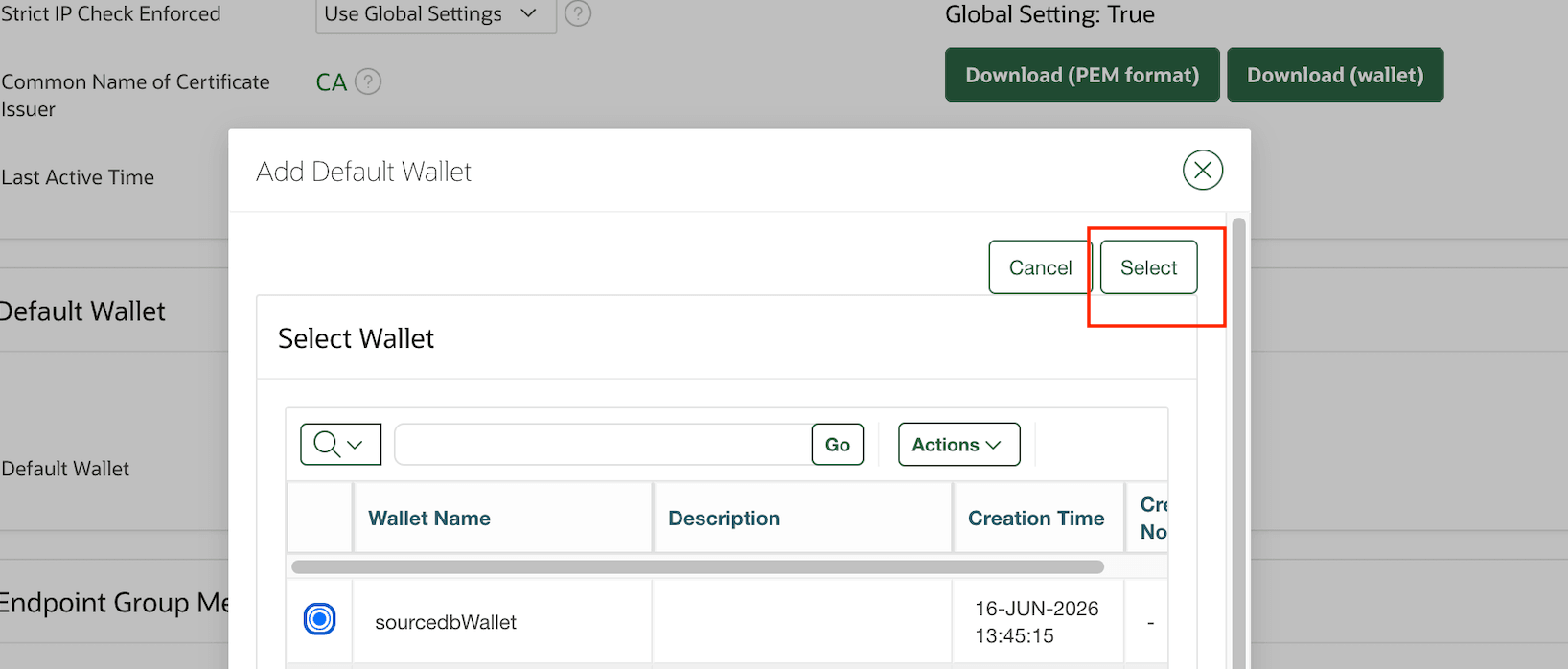Click help icon beside Strict IP Check dropdown

(x=578, y=13)
